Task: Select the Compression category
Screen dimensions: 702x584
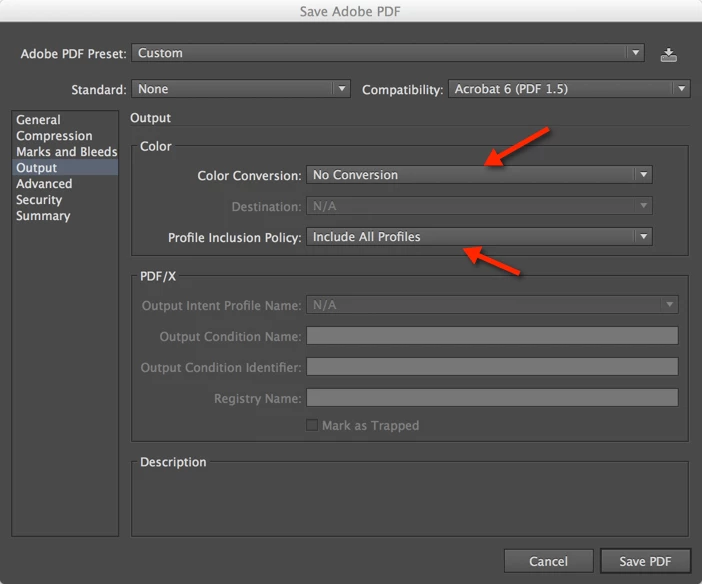Action: click(65, 136)
